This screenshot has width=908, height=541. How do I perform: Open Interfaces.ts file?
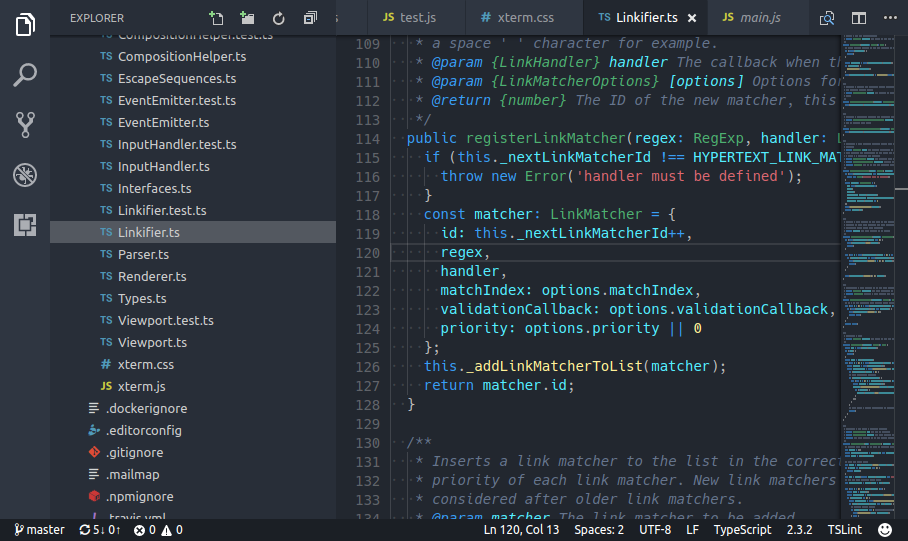(x=193, y=188)
